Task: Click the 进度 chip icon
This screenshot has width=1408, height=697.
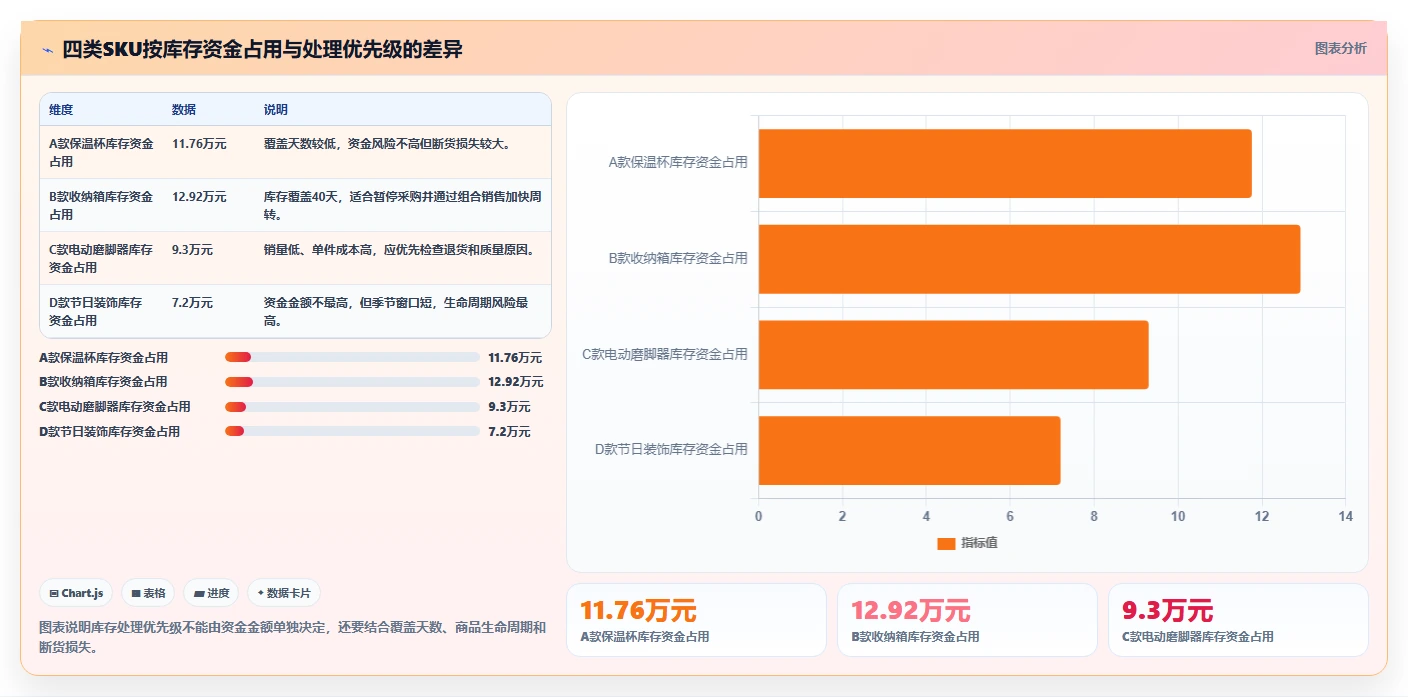Action: click(199, 593)
